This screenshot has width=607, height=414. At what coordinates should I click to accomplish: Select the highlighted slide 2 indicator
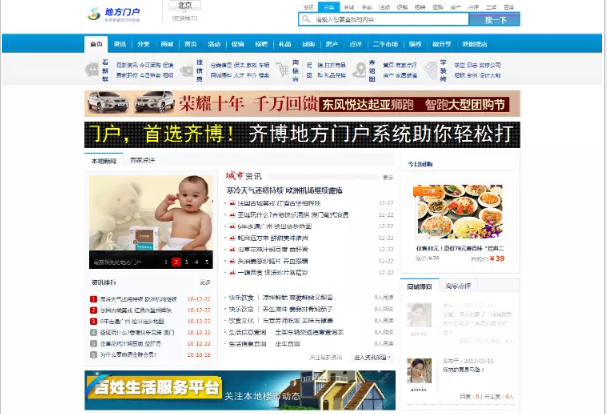(176, 262)
